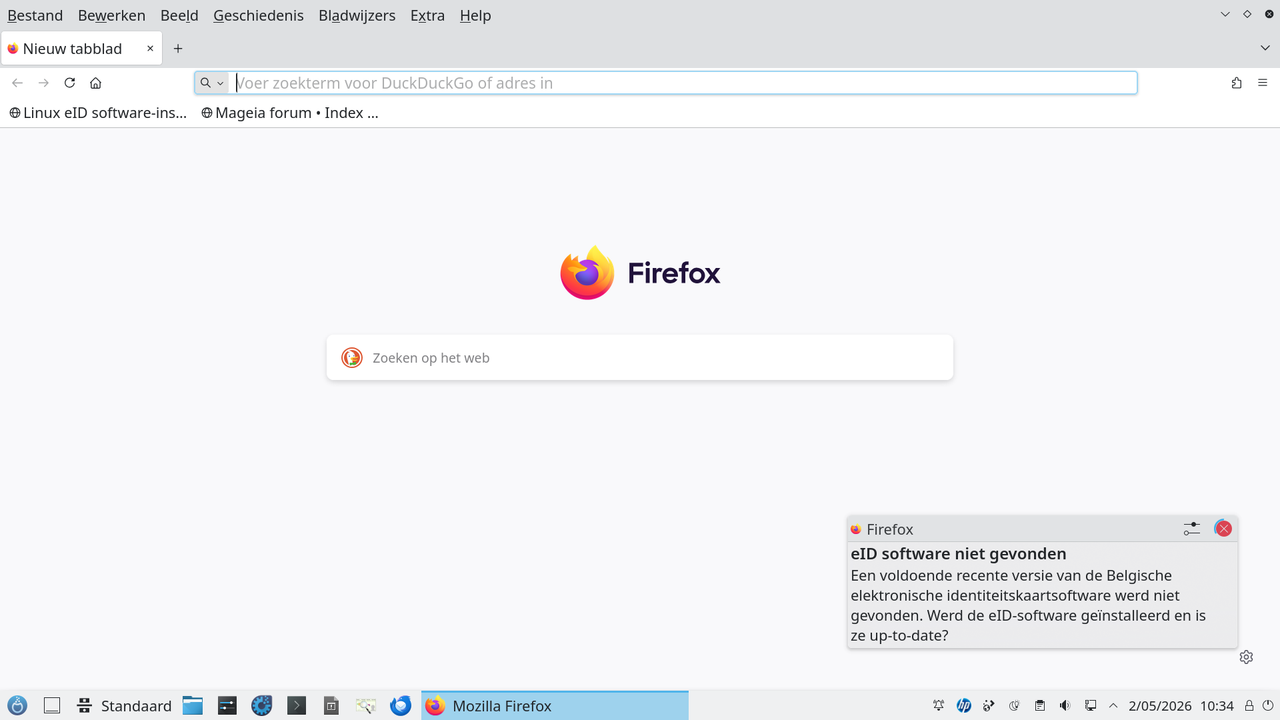Click the eID software niet gevonden heading
The height and width of the screenshot is (720, 1280).
coord(958,554)
